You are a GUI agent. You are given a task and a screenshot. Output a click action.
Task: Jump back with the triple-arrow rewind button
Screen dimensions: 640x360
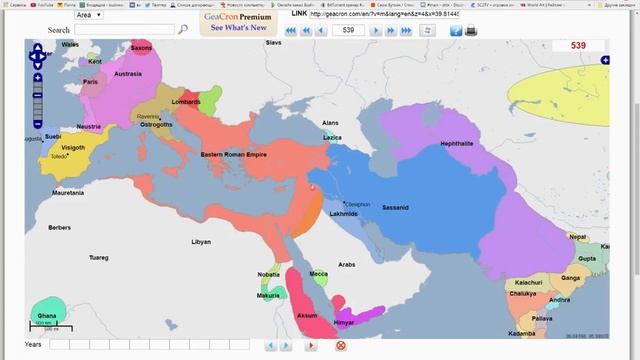[291, 31]
